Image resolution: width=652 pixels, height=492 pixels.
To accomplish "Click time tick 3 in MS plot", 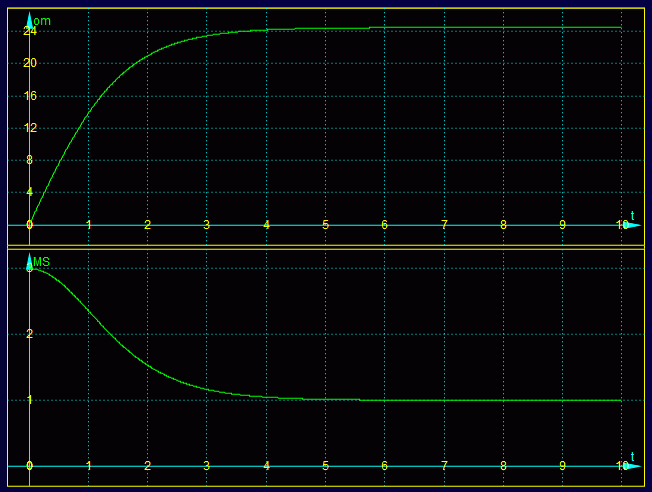I will pyautogui.click(x=207, y=466).
